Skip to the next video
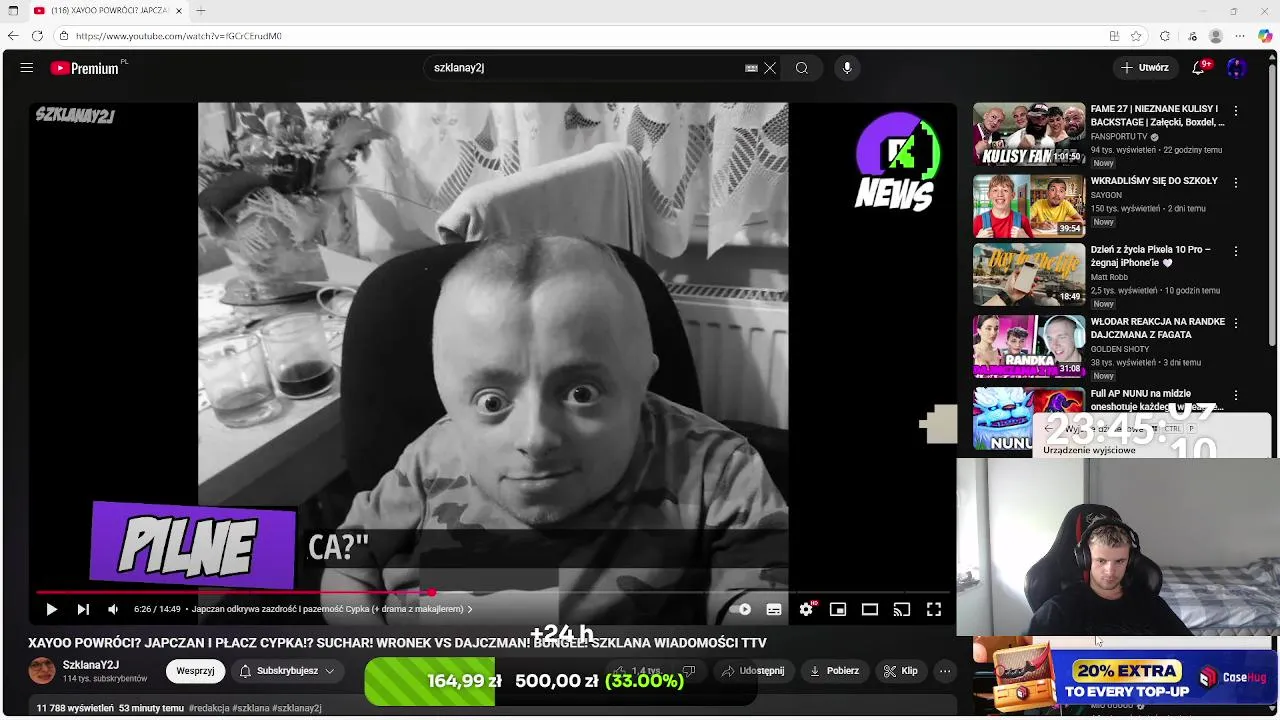This screenshot has height=720, width=1280. [83, 609]
